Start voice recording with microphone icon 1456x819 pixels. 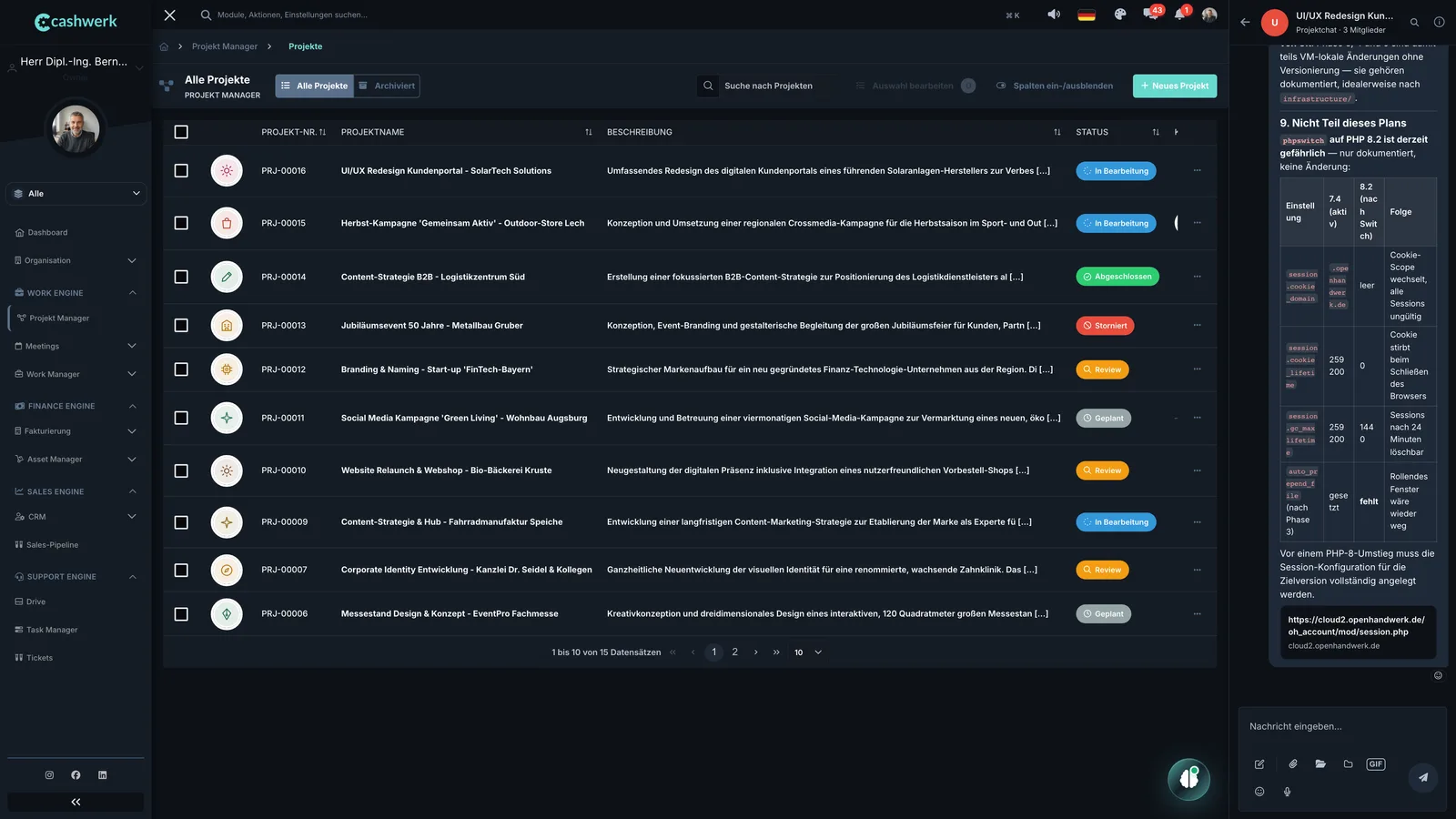point(1287,791)
